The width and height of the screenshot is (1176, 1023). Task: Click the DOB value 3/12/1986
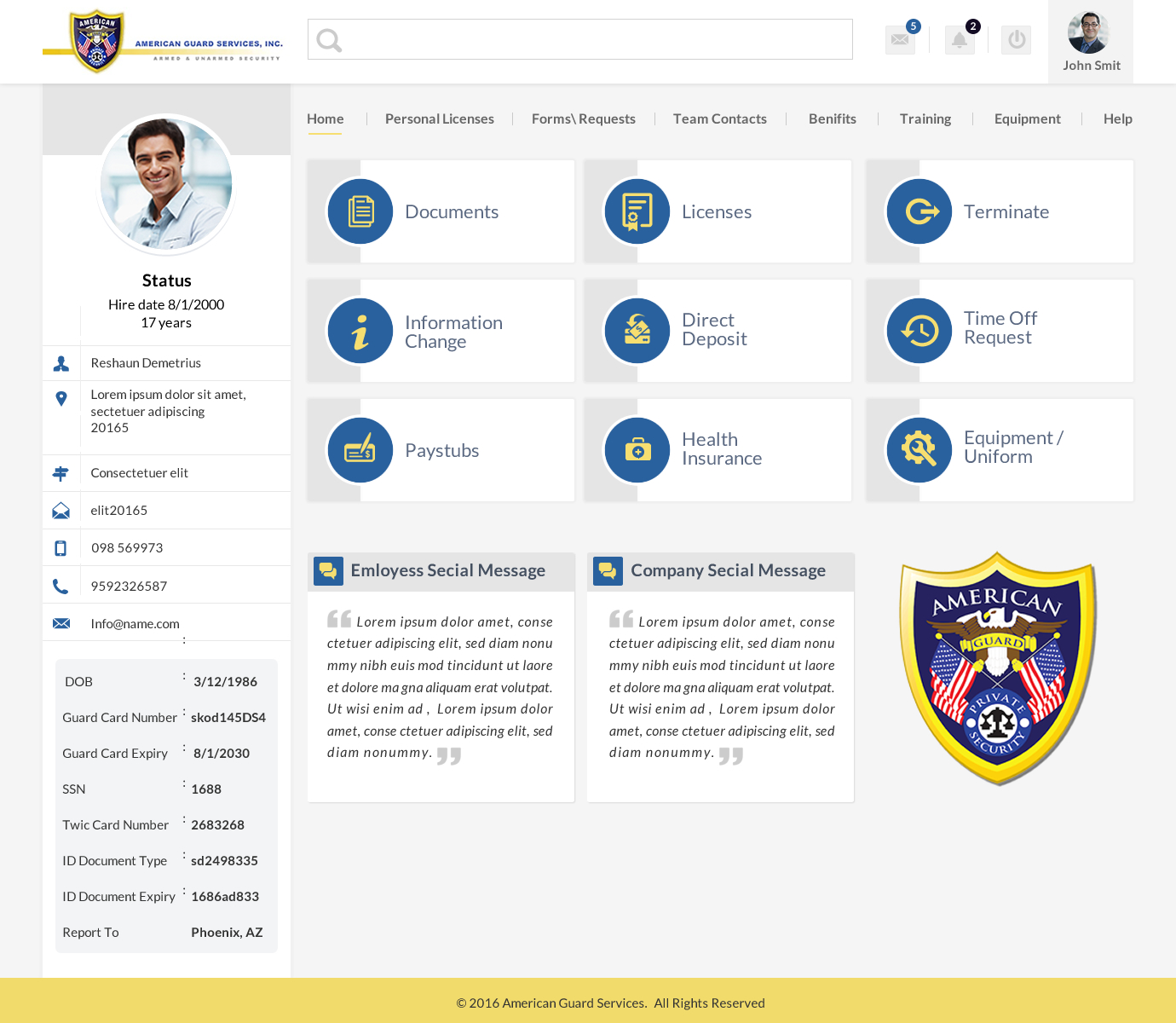(x=225, y=682)
